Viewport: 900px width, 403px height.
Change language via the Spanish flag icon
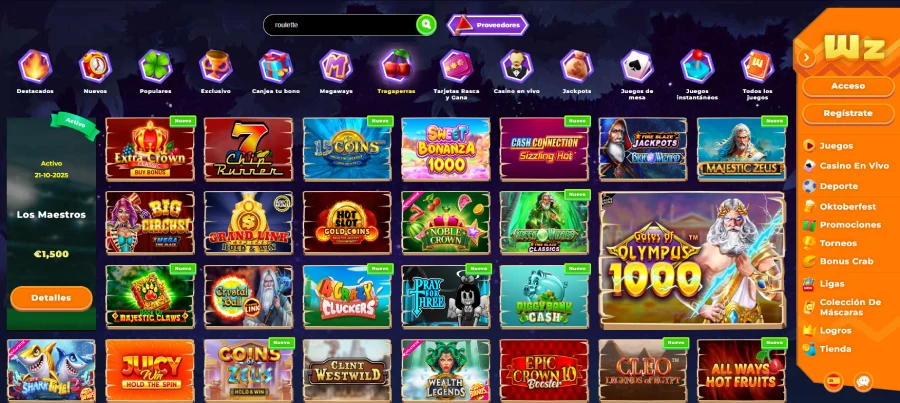[833, 381]
